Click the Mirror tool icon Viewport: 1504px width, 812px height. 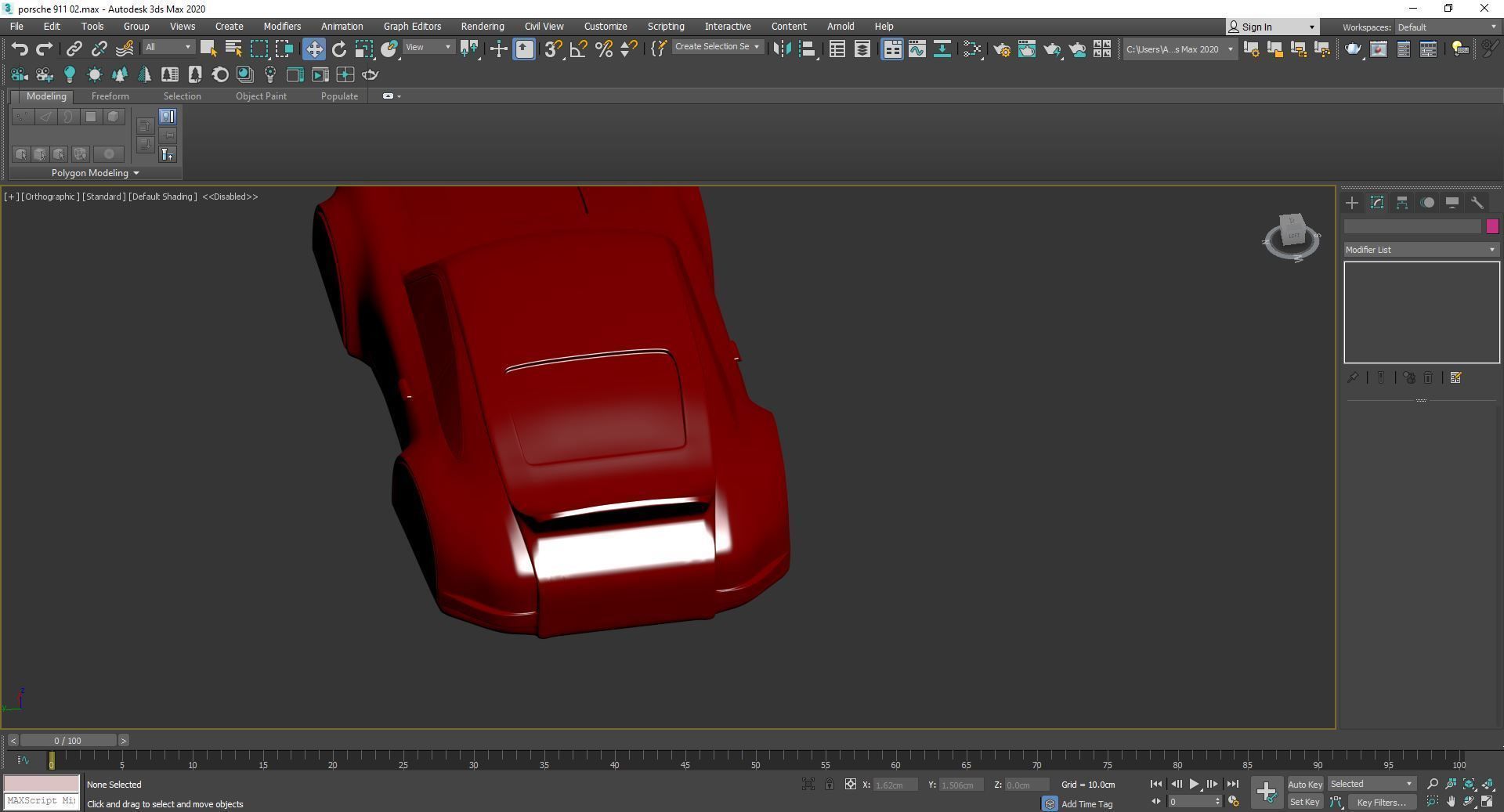(781, 49)
